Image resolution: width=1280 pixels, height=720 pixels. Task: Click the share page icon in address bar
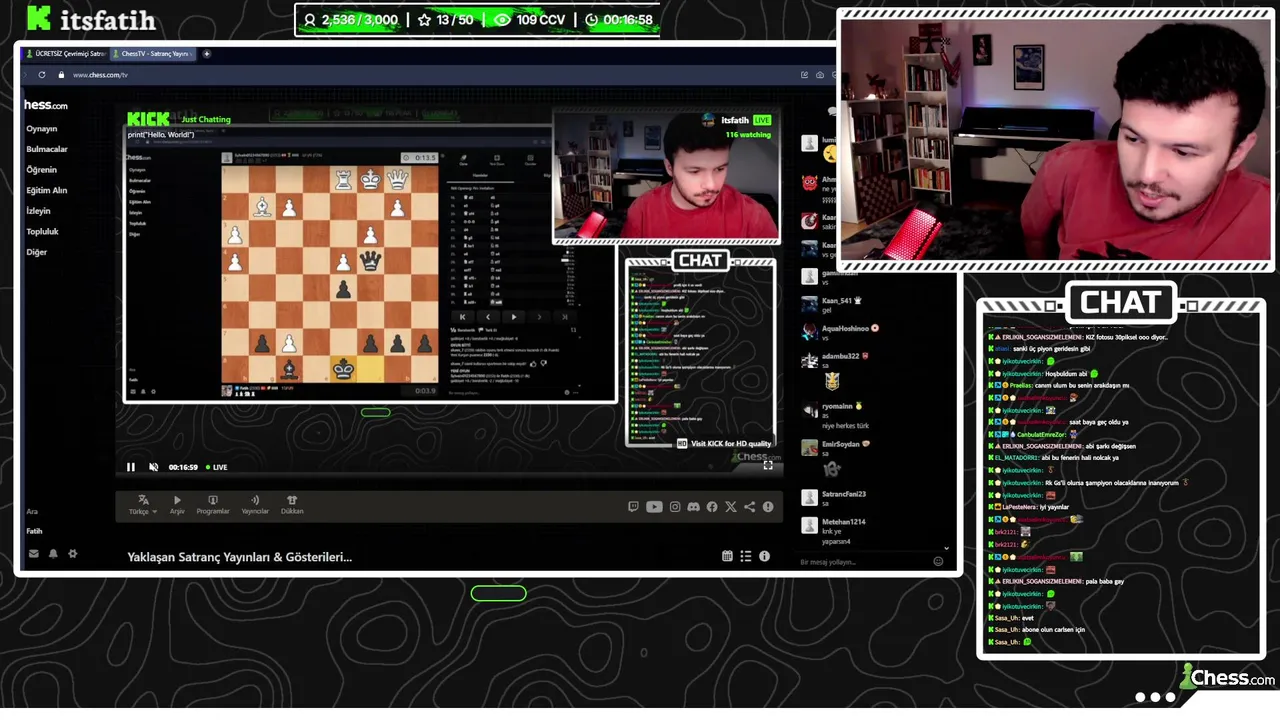pyautogui.click(x=805, y=75)
